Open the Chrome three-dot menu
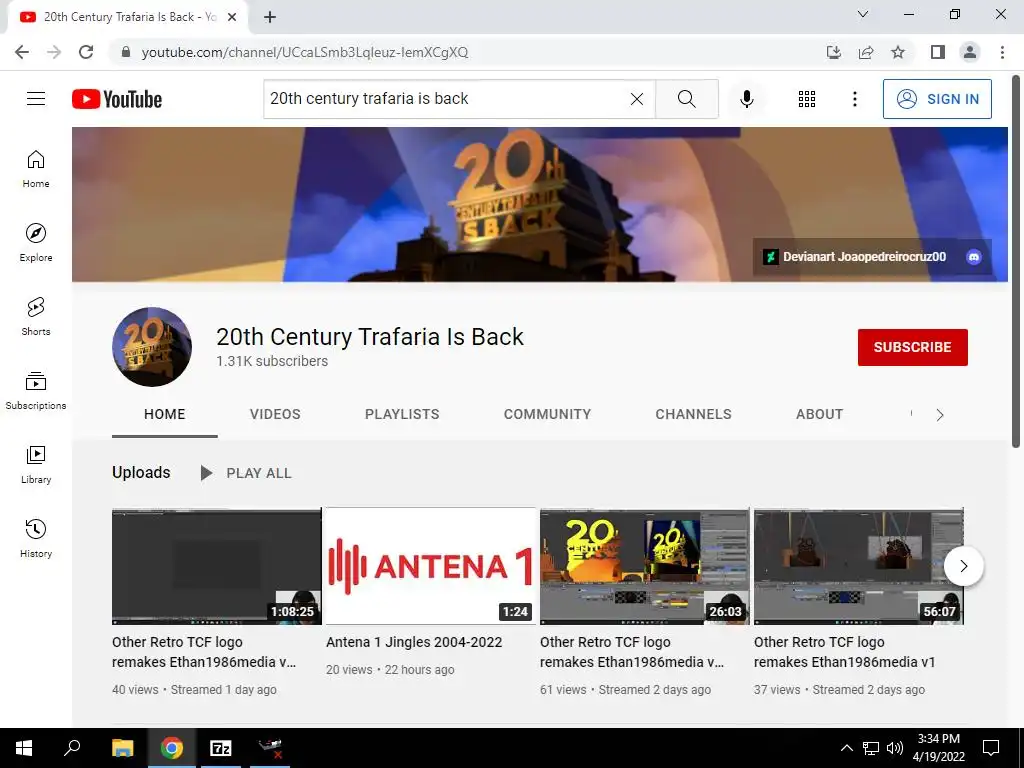Screen dimensions: 1024x768 click(1002, 52)
